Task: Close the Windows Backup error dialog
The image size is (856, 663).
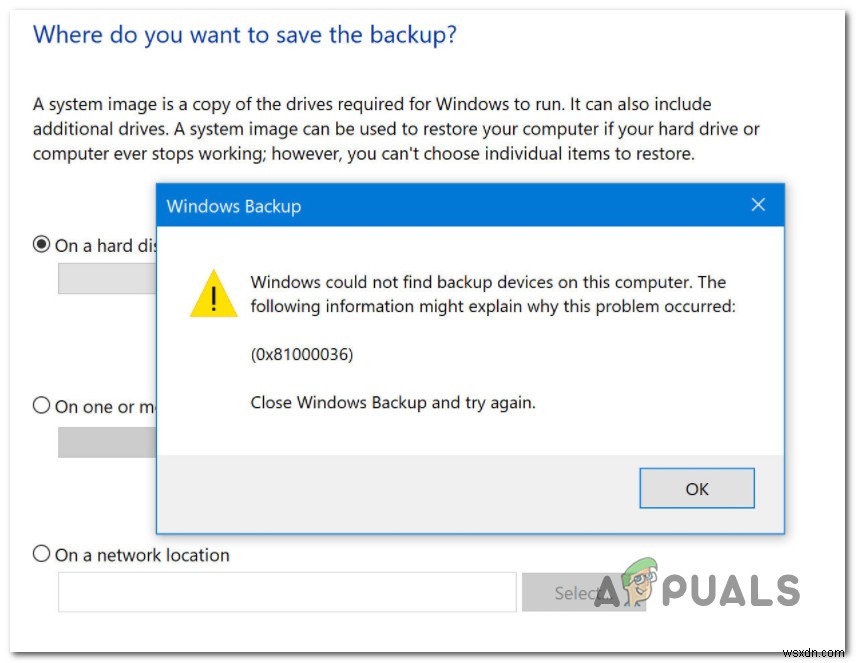Action: [758, 205]
